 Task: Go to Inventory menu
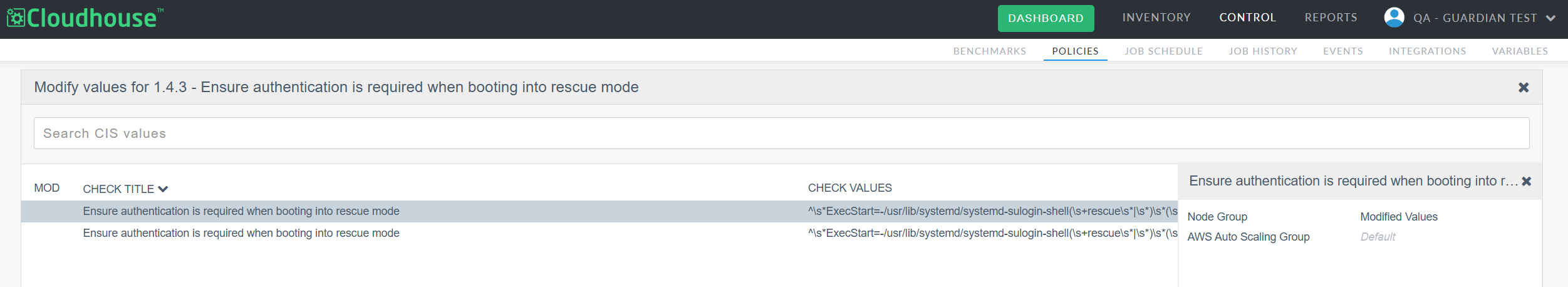click(x=1156, y=18)
